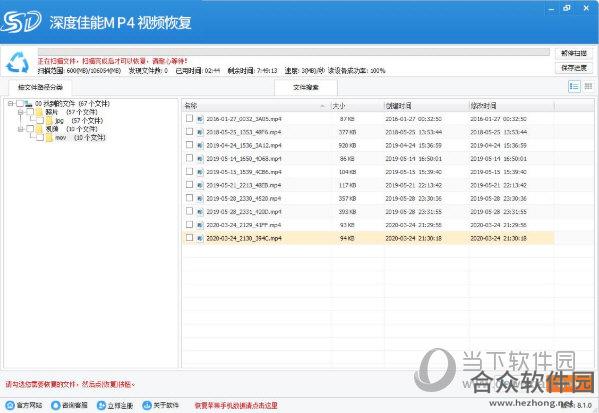Check the 2019-05-28 393 KB file checkbox
Image resolution: width=599 pixels, height=413 pixels.
click(189, 211)
